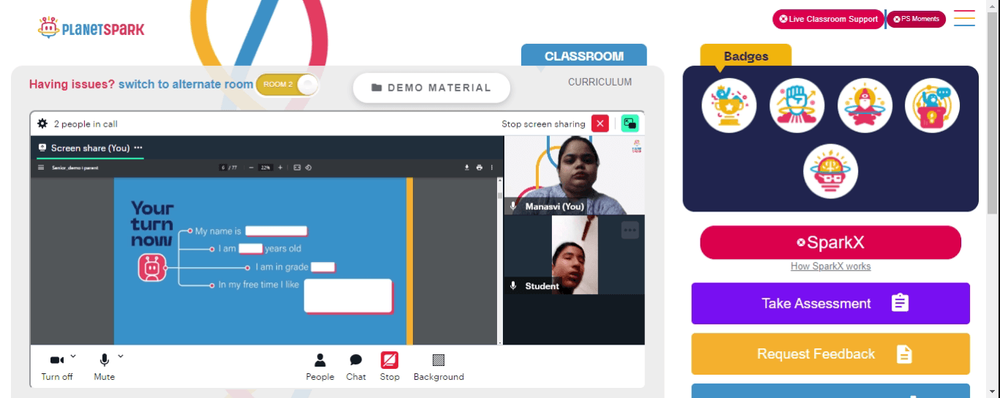The image size is (1000, 398).
Task: Click the PDF page number field
Action: click(224, 168)
